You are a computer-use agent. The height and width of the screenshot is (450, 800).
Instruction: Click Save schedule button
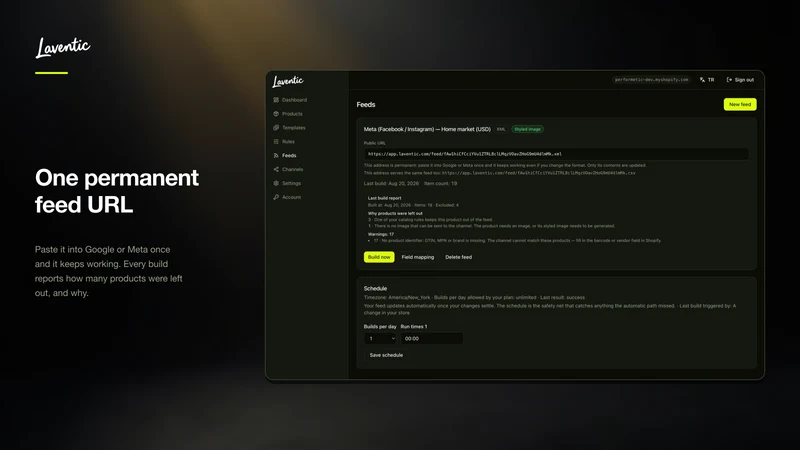386,355
